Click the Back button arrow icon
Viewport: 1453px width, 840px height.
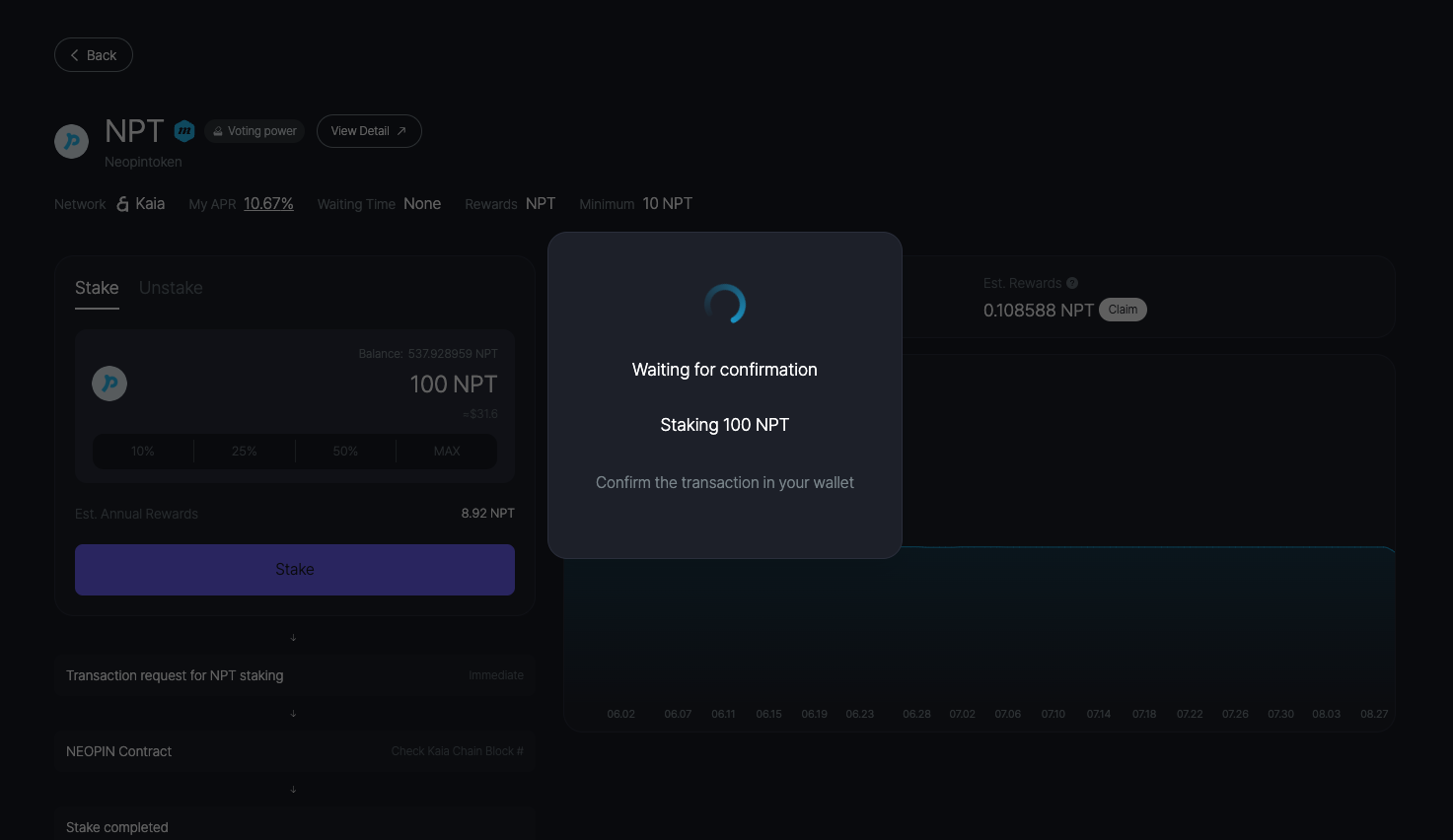click(75, 55)
